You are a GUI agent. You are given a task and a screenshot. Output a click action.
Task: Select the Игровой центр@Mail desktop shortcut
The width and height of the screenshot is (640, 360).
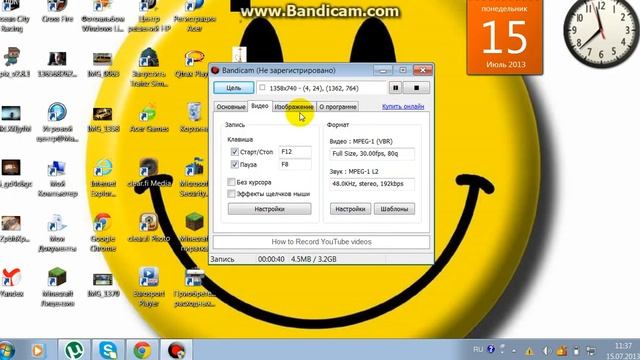pos(57,122)
